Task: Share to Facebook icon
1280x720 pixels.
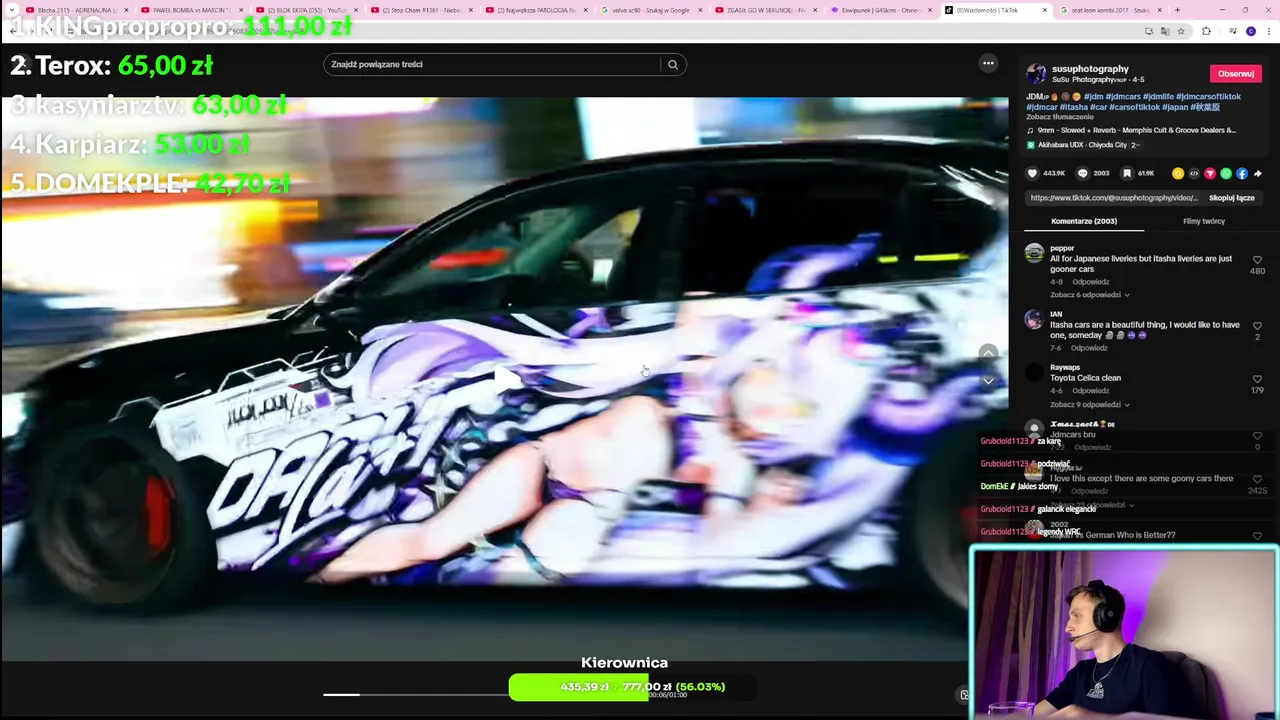Action: point(1242,173)
